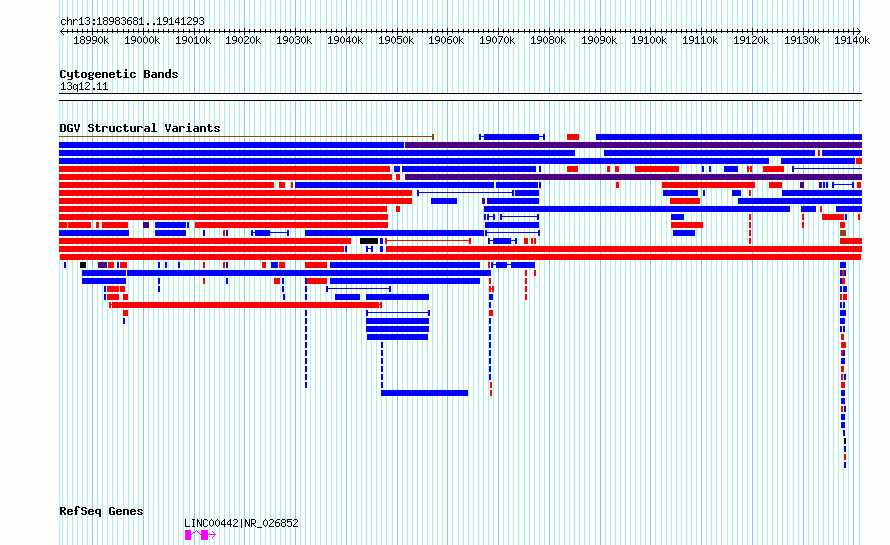Click the thin brown variant line atop DGV track

(x=246, y=137)
